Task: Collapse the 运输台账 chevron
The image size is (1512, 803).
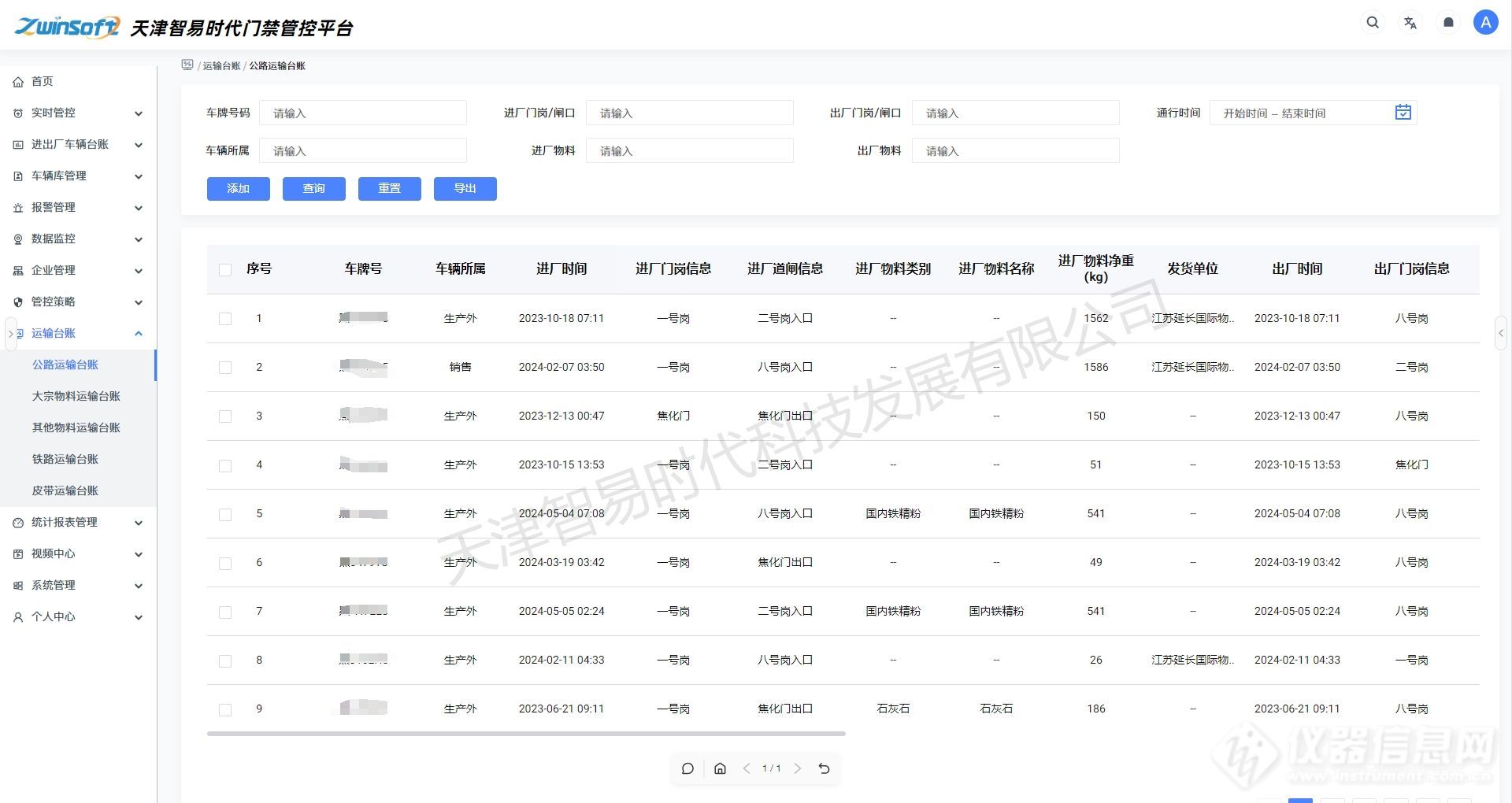Action: coord(139,334)
